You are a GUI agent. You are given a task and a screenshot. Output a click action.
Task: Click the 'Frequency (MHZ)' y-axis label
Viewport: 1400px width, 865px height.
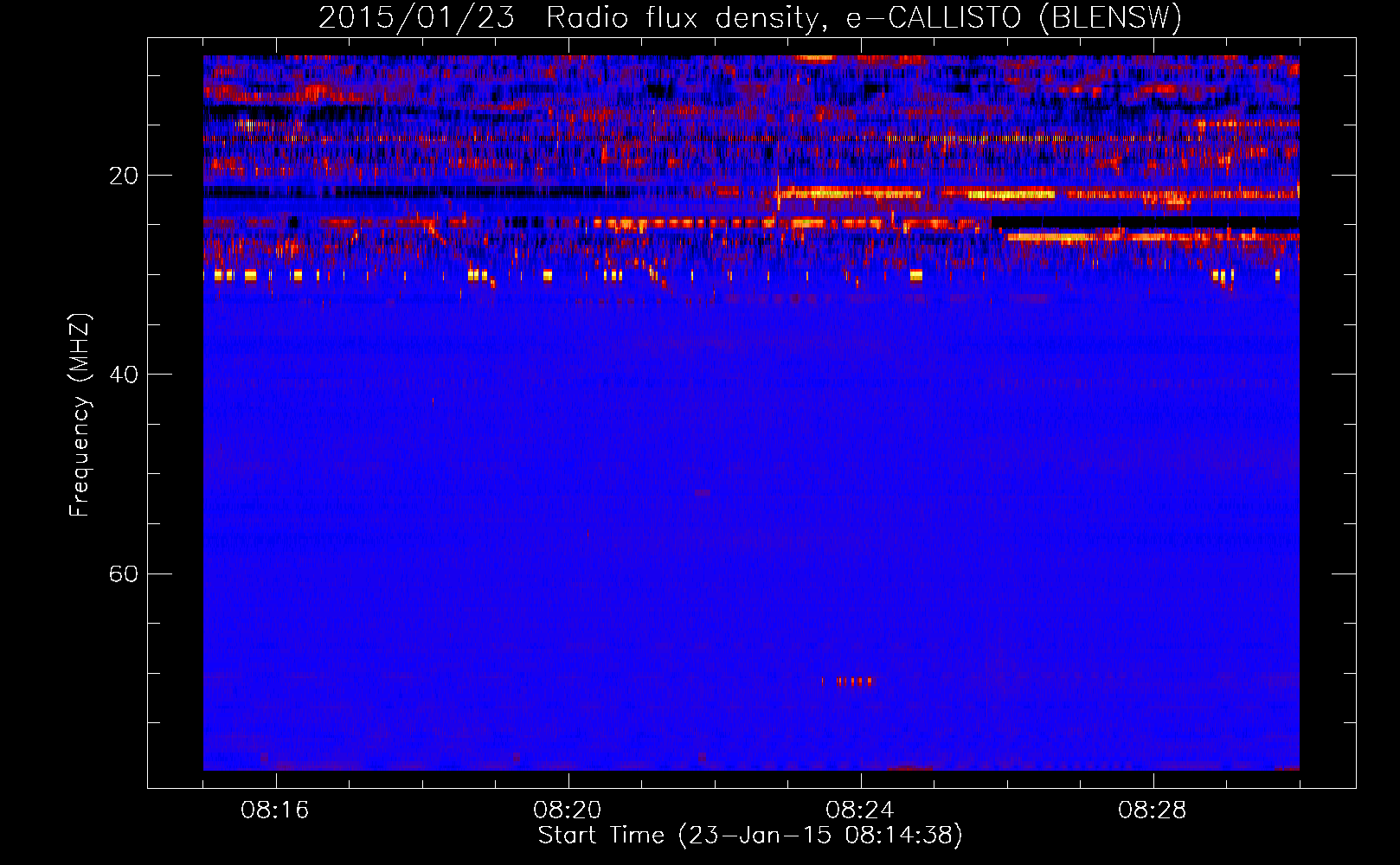tap(80, 415)
